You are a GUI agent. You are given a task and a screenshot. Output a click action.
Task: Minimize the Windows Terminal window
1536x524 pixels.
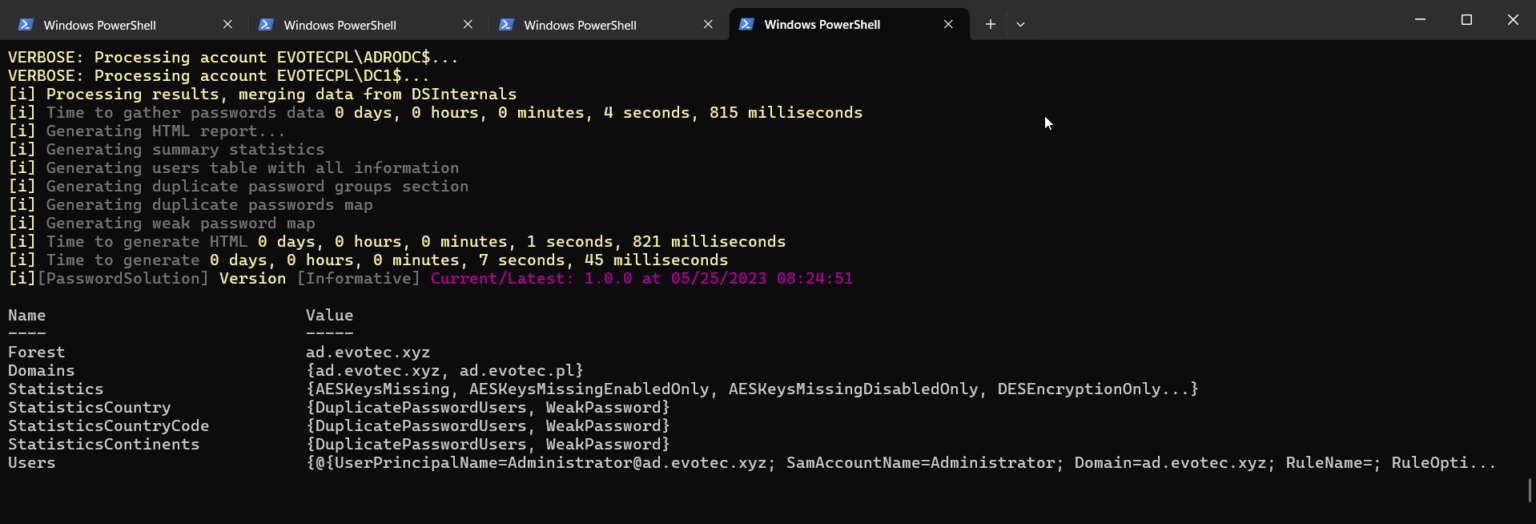click(1420, 20)
